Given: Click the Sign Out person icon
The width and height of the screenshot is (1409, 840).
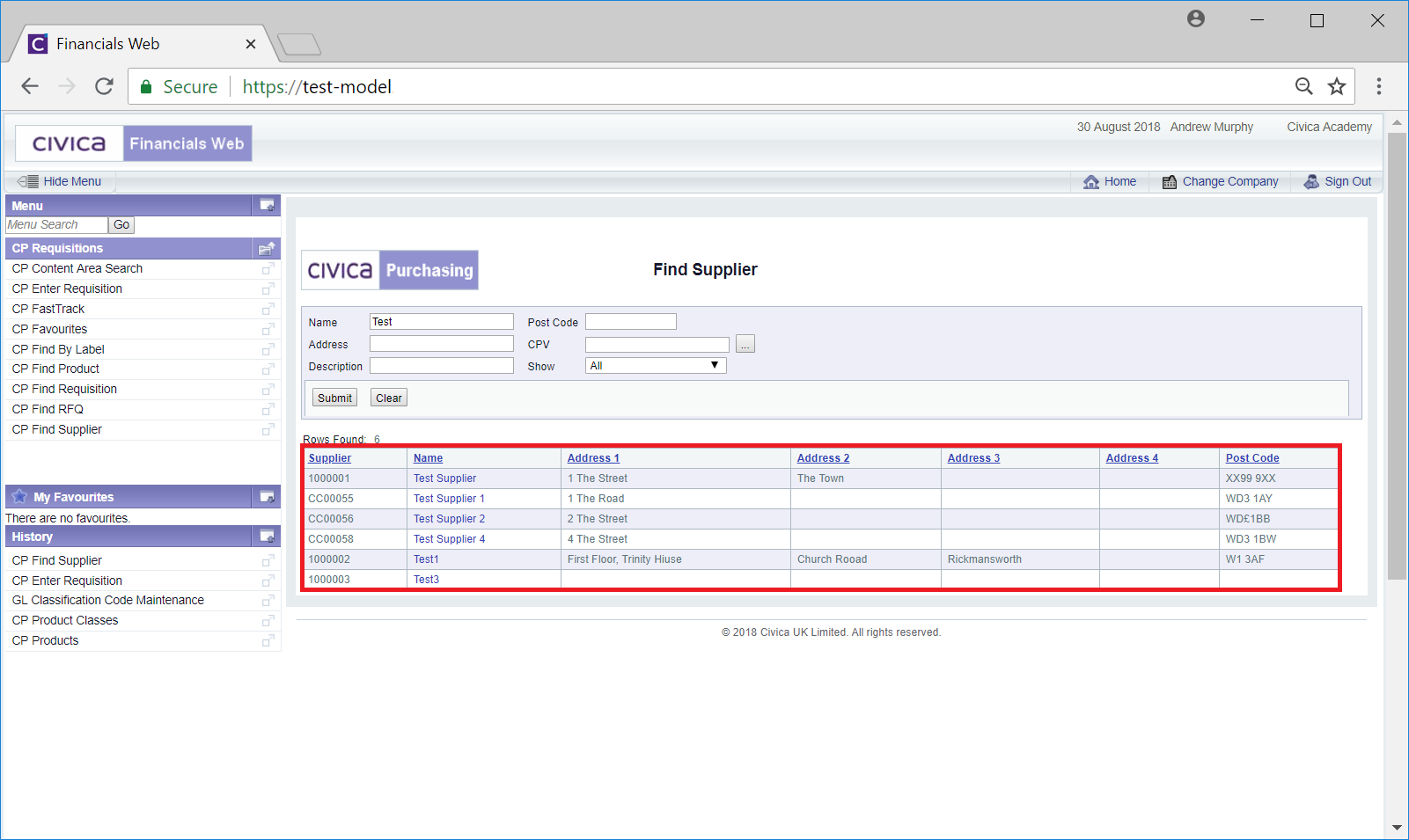Looking at the screenshot, I should click(x=1311, y=181).
